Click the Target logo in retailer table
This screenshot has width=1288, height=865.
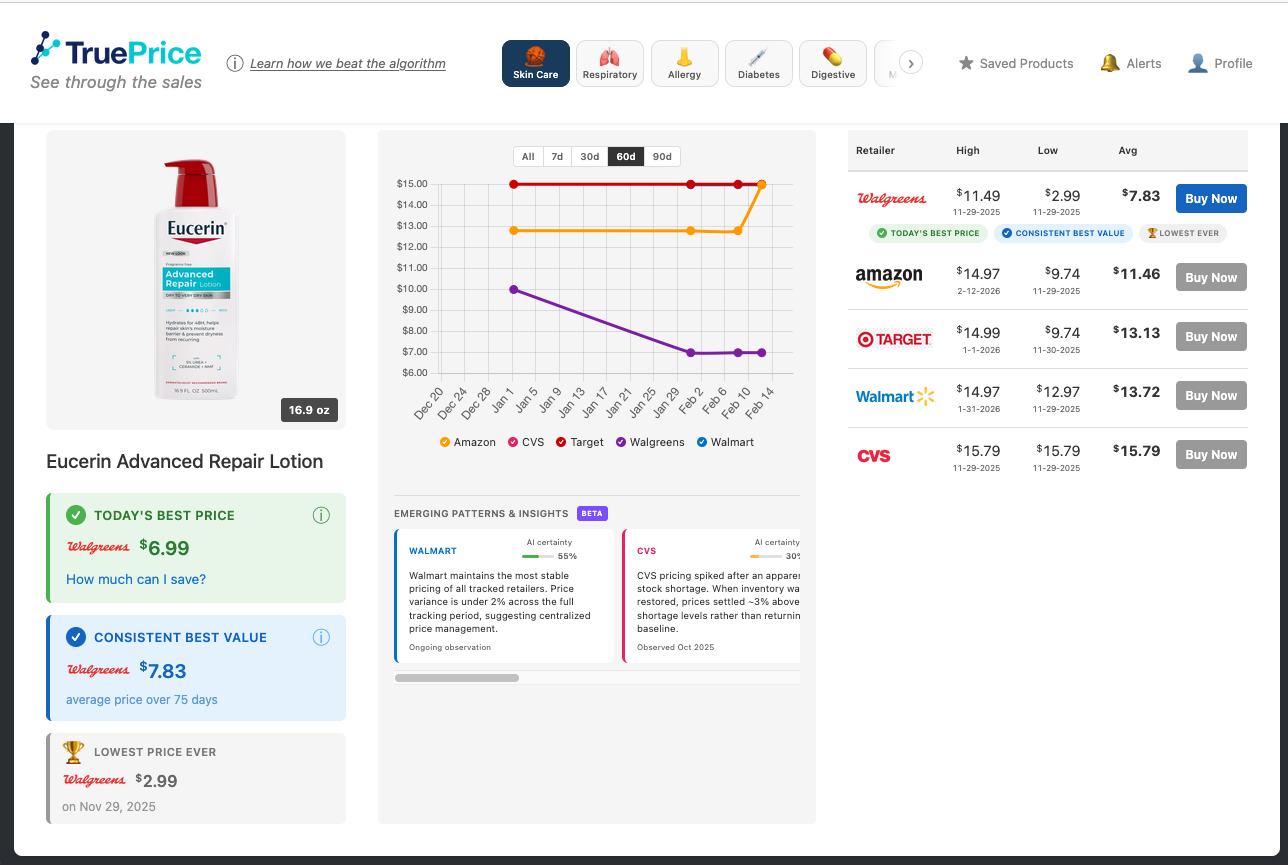pos(895,339)
